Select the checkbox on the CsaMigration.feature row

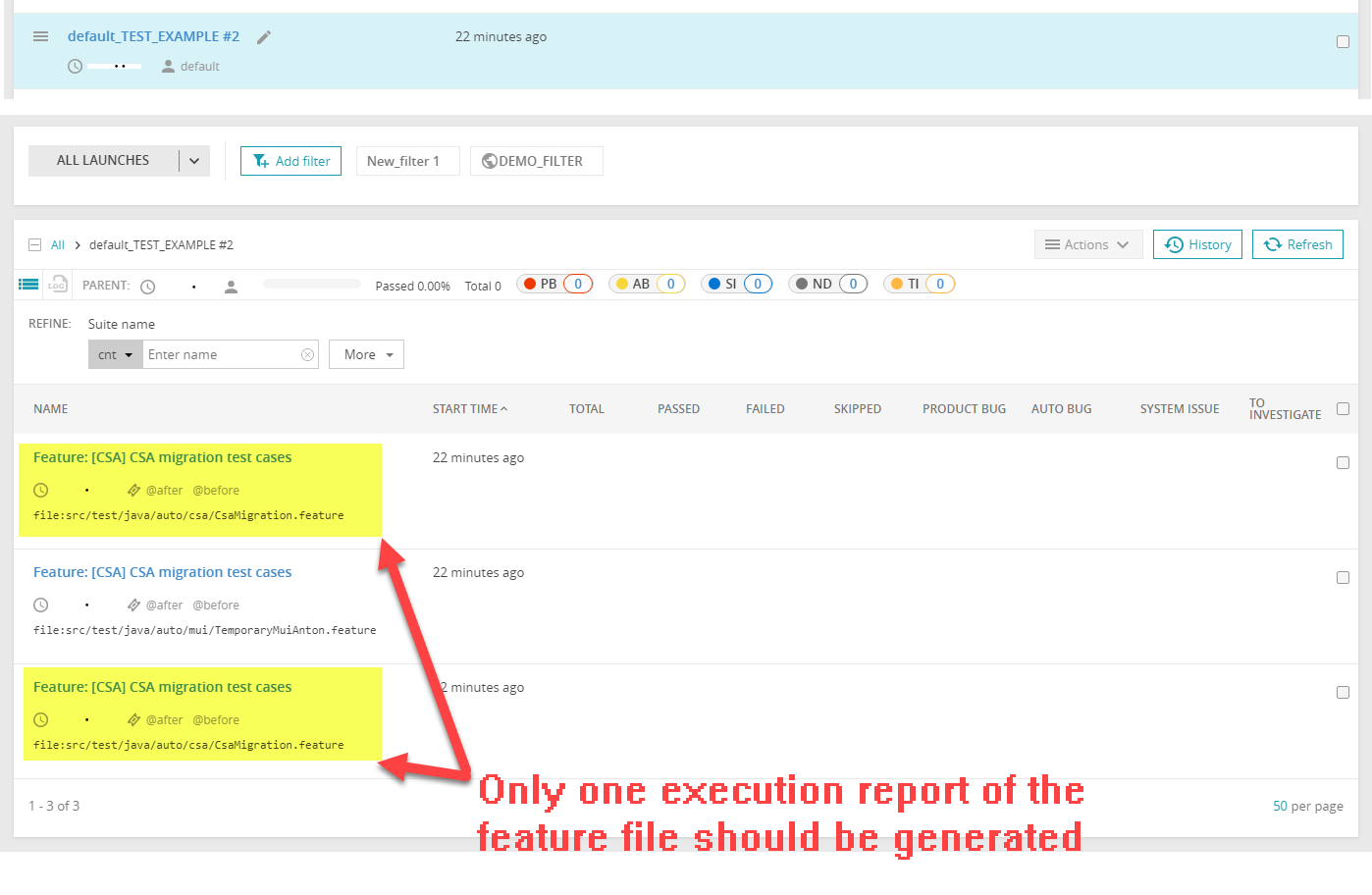(x=1343, y=462)
